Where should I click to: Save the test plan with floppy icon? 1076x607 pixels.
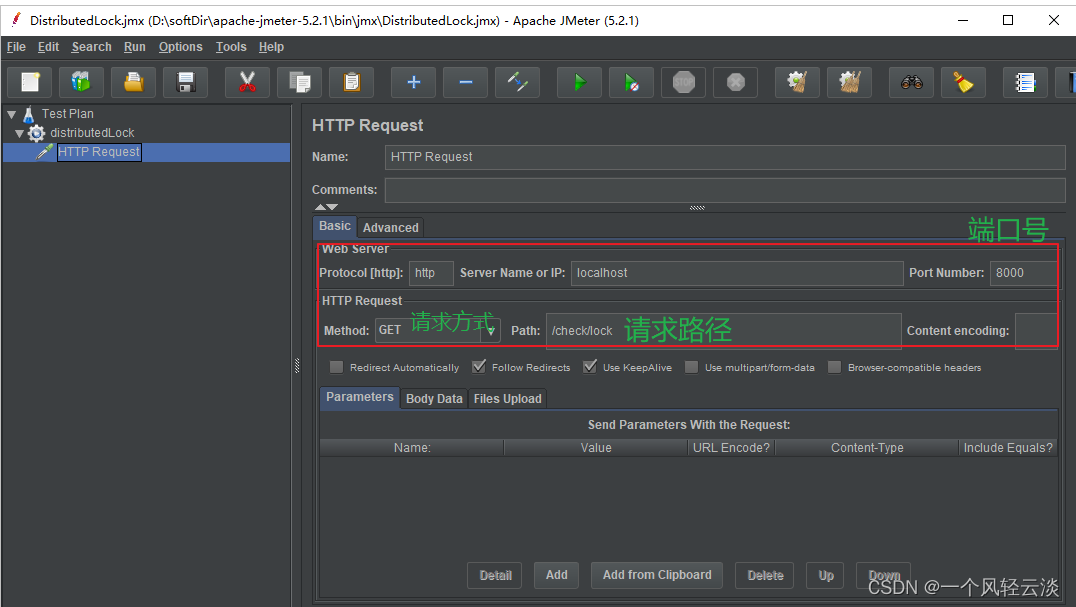point(185,83)
